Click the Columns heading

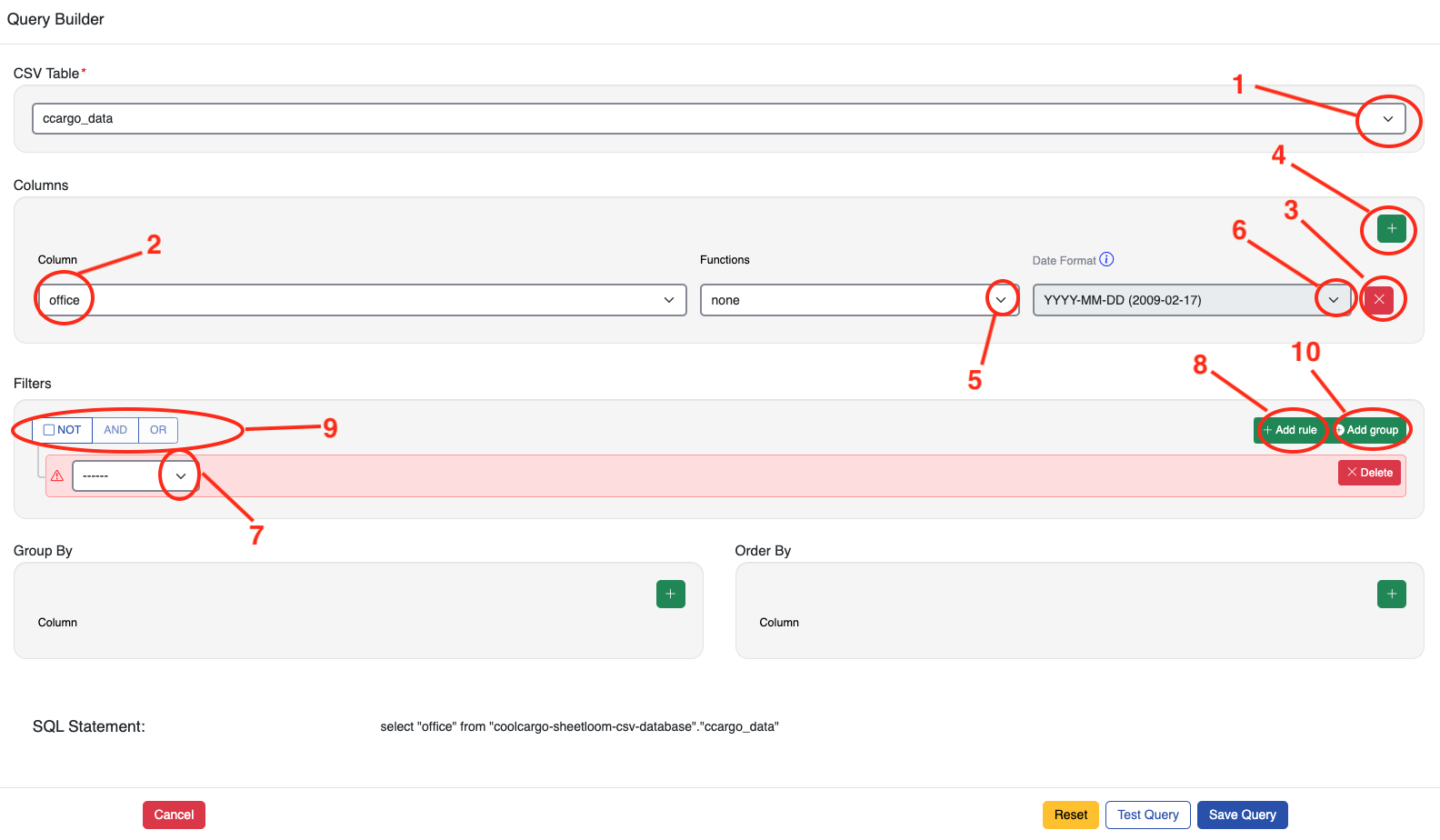tap(41, 185)
